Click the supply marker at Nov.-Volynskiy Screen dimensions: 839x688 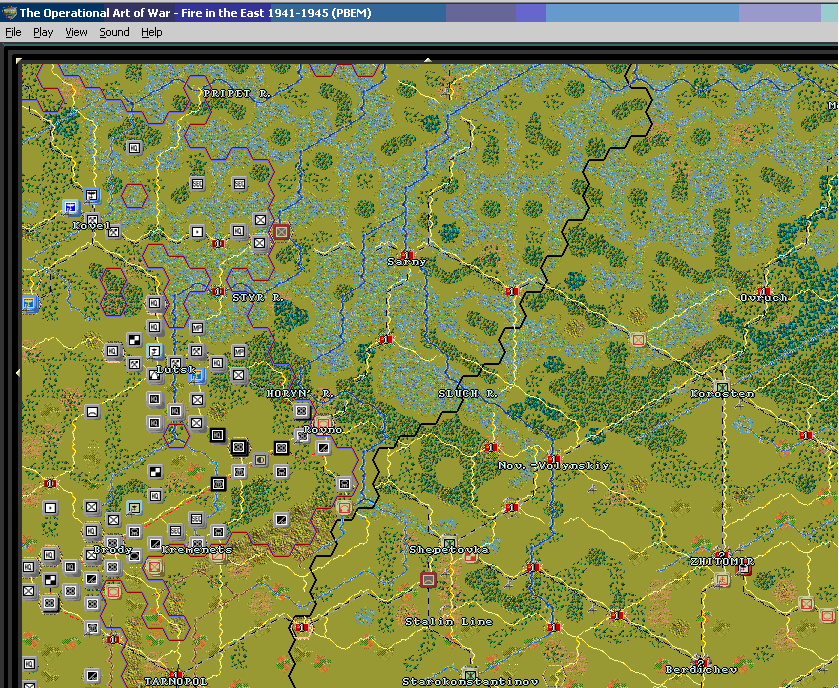pyautogui.click(x=554, y=458)
